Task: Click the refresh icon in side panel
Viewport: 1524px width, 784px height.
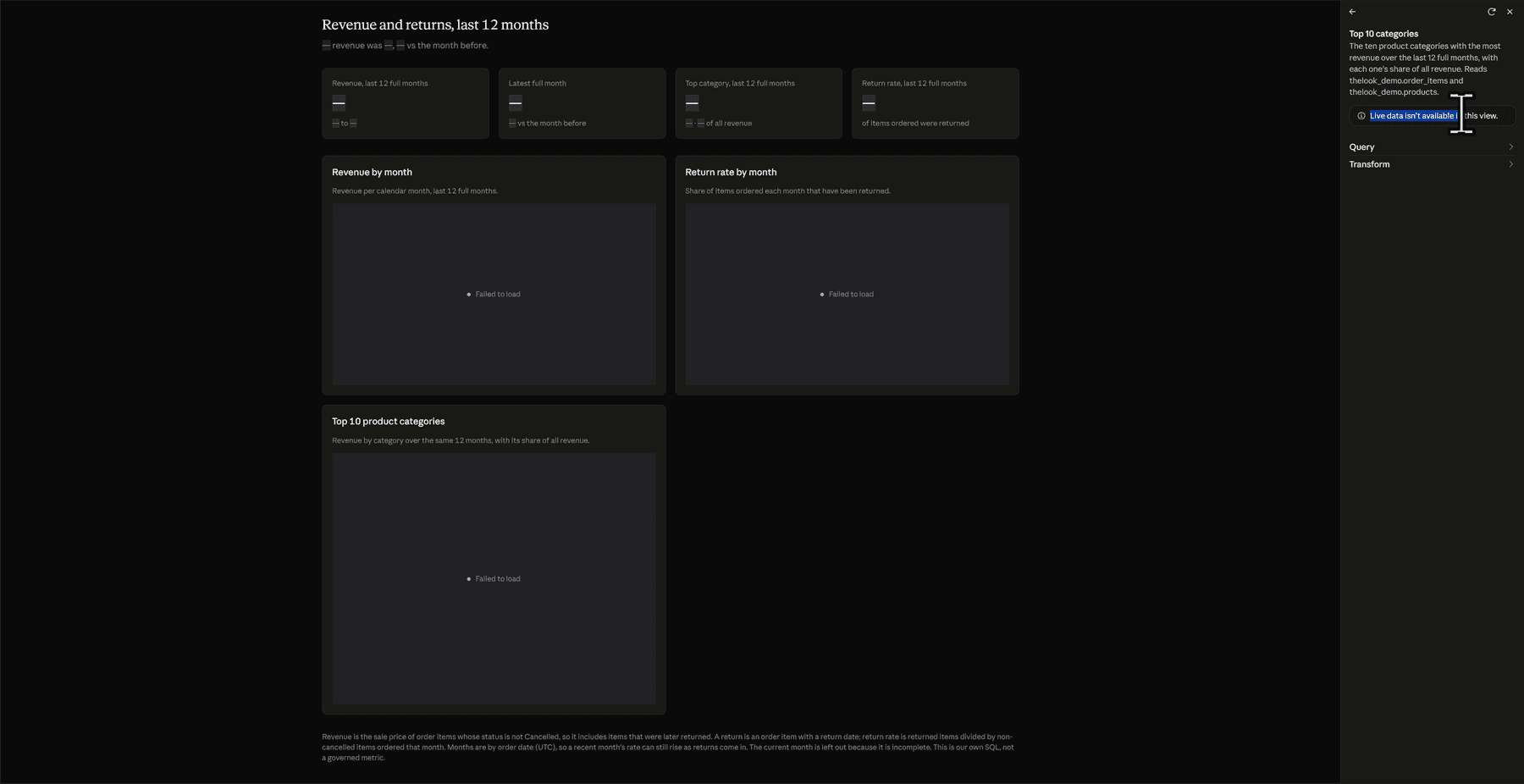Action: pyautogui.click(x=1491, y=12)
